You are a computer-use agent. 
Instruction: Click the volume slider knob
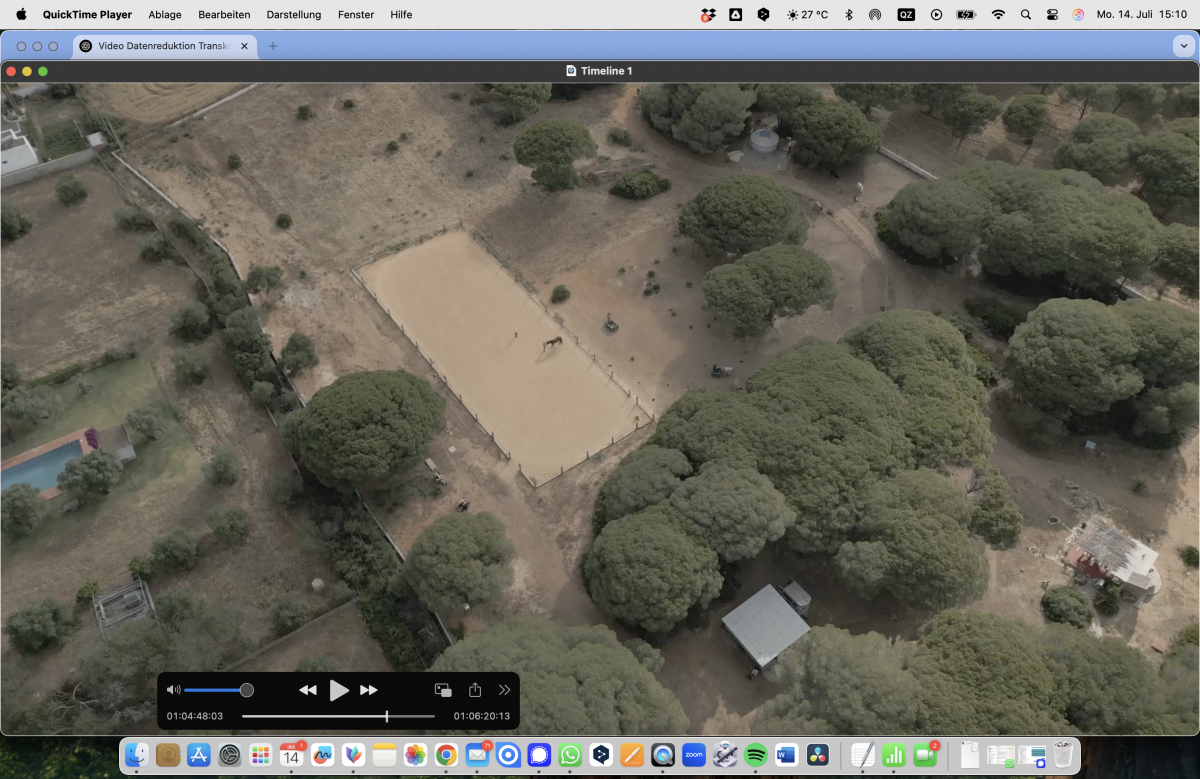(247, 690)
